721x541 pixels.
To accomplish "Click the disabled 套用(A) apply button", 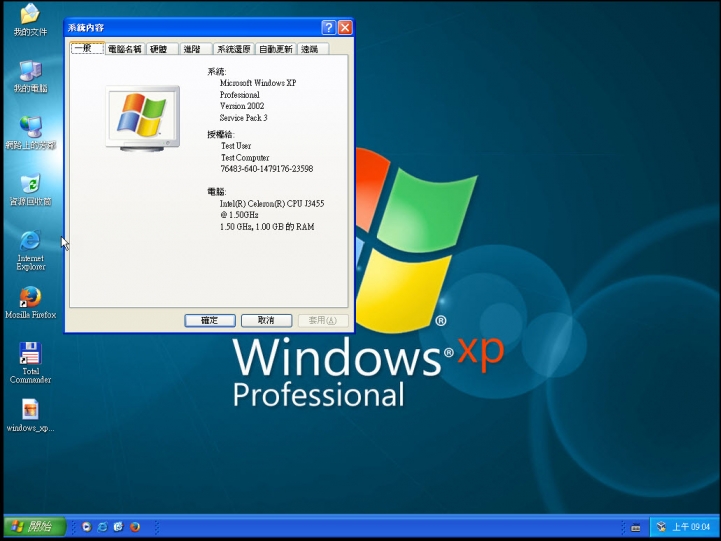I will click(x=323, y=320).
